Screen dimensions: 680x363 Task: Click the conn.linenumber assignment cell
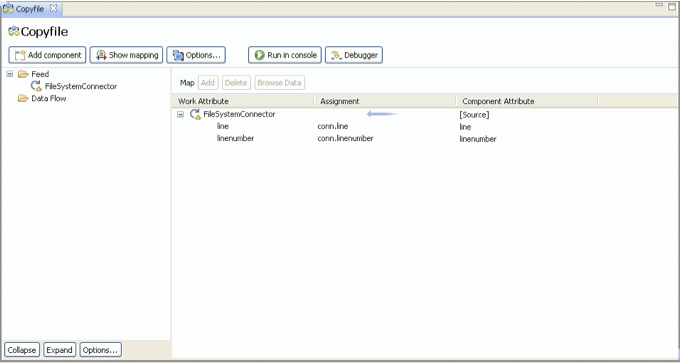pos(345,138)
